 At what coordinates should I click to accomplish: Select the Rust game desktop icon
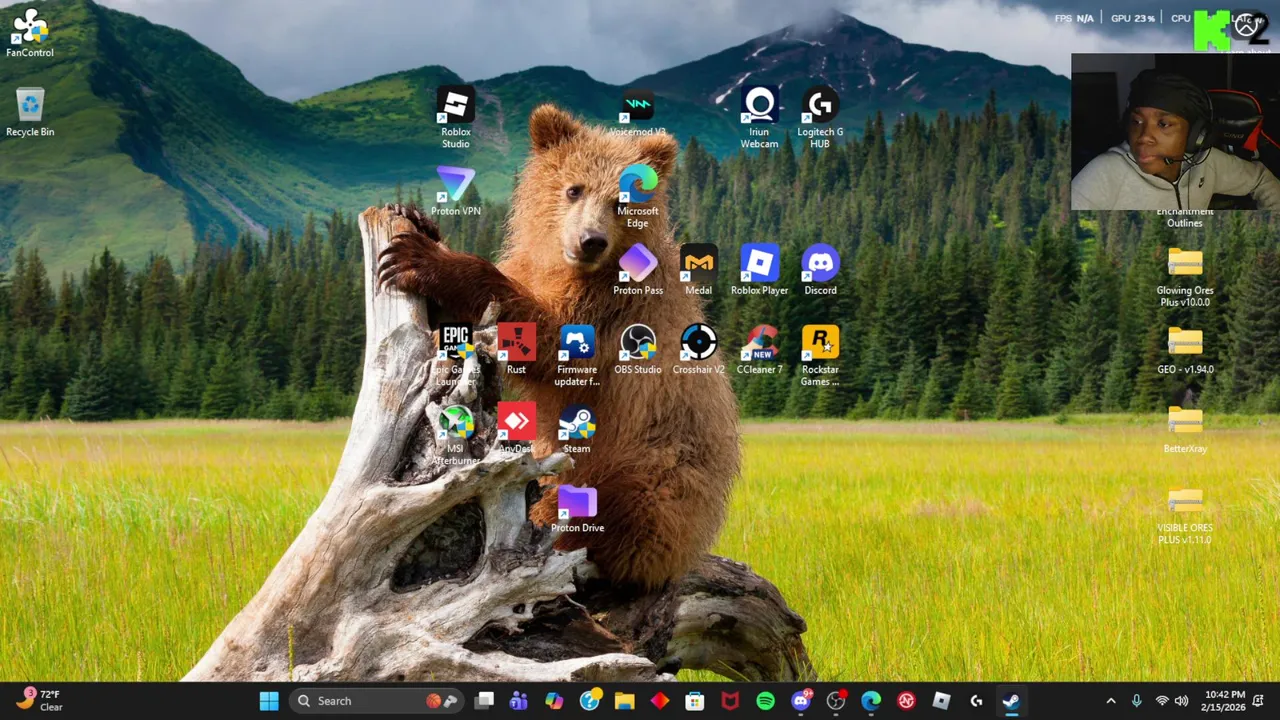click(516, 349)
